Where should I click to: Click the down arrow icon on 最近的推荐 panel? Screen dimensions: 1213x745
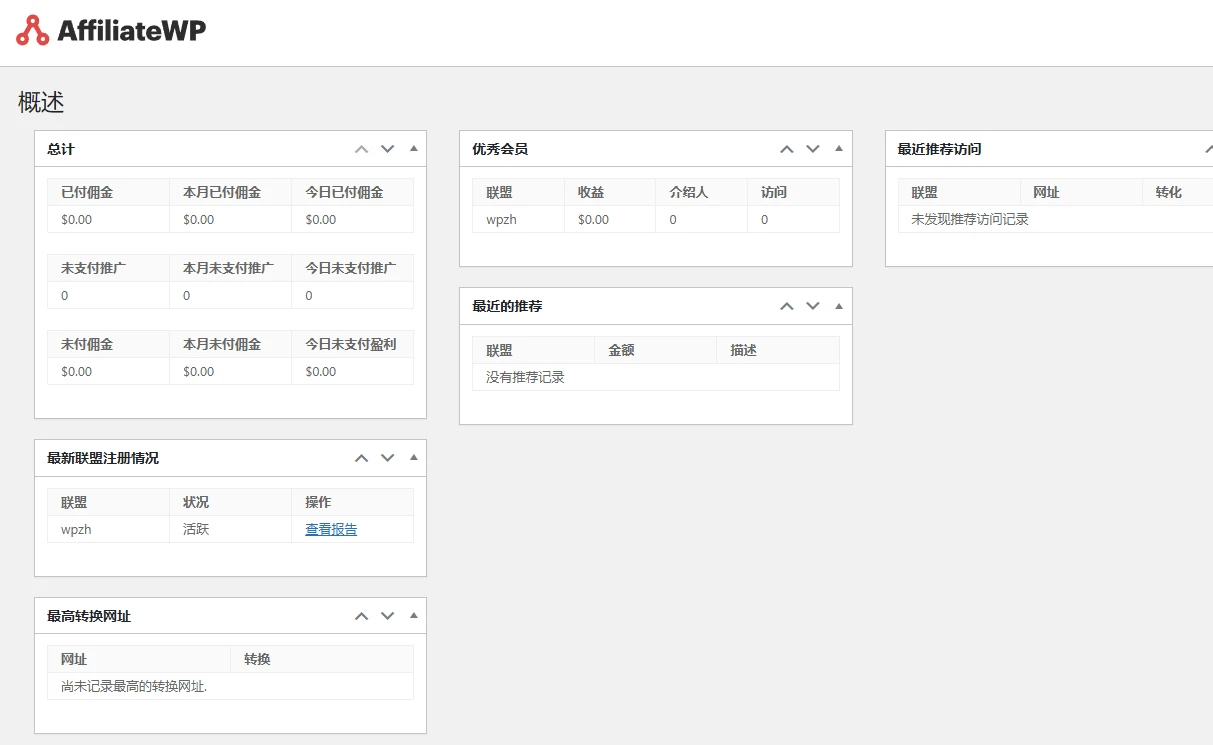pos(812,306)
